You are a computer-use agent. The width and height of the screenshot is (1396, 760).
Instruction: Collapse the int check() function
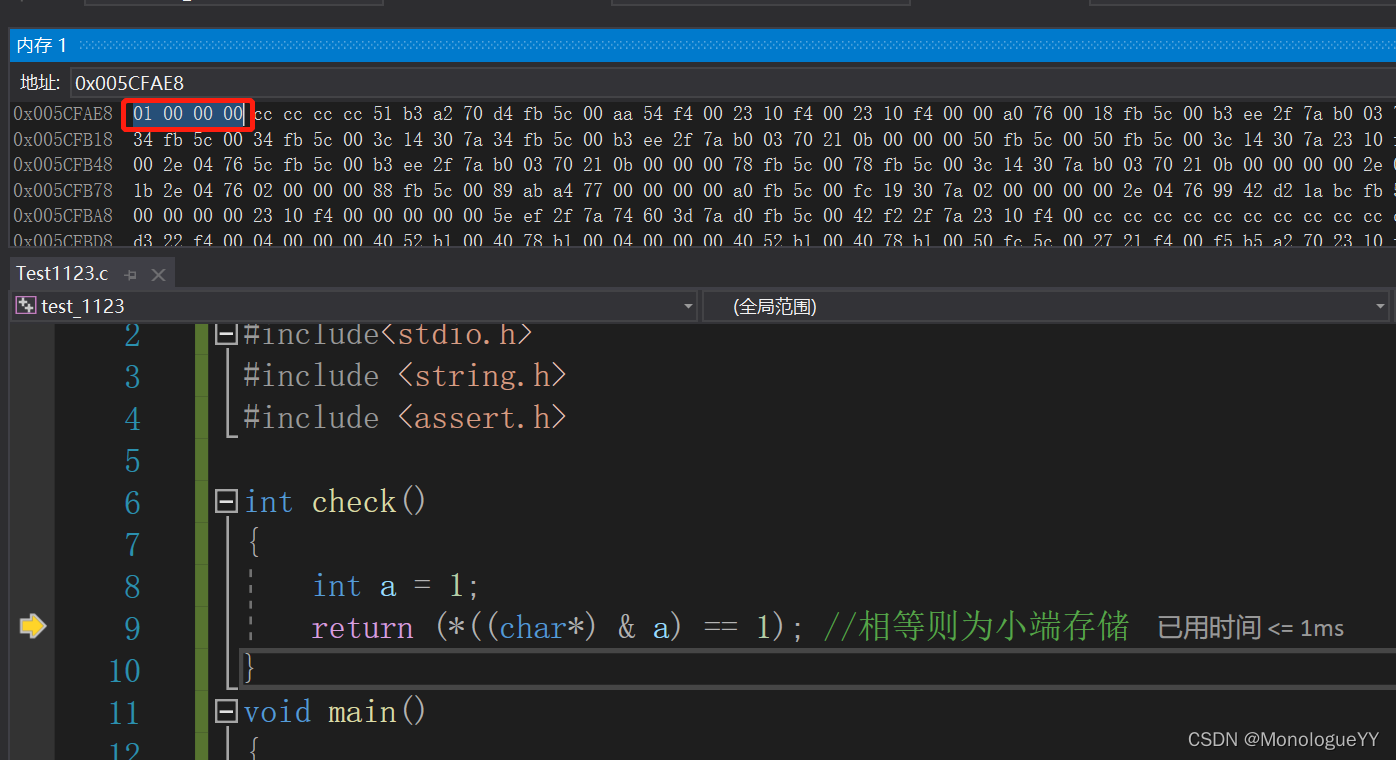click(227, 501)
